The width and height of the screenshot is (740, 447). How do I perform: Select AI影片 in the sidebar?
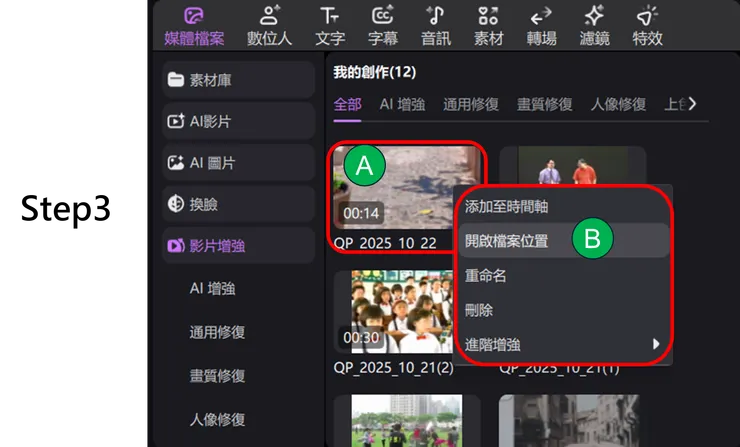tap(238, 121)
